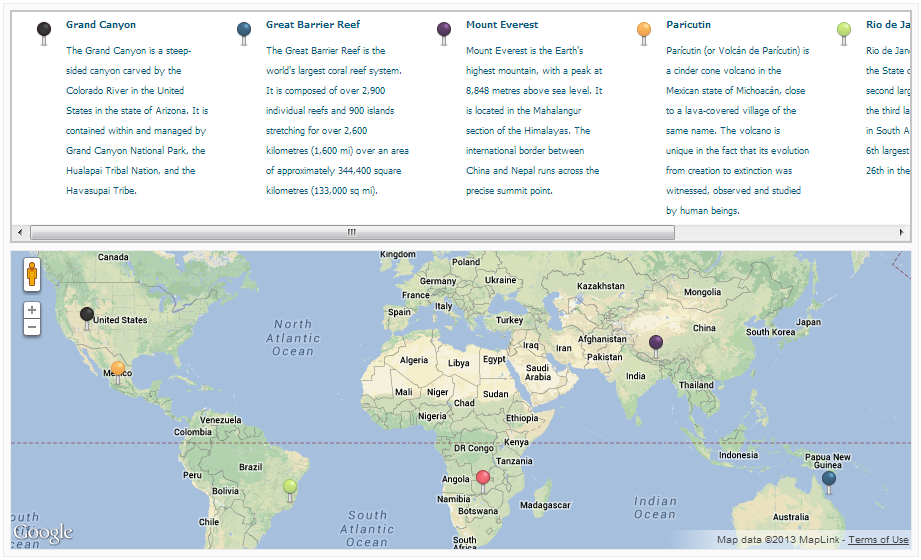This screenshot has height=560, width=921.
Task: Click the green pin beside Rio de Janeiro heading
Action: click(844, 33)
